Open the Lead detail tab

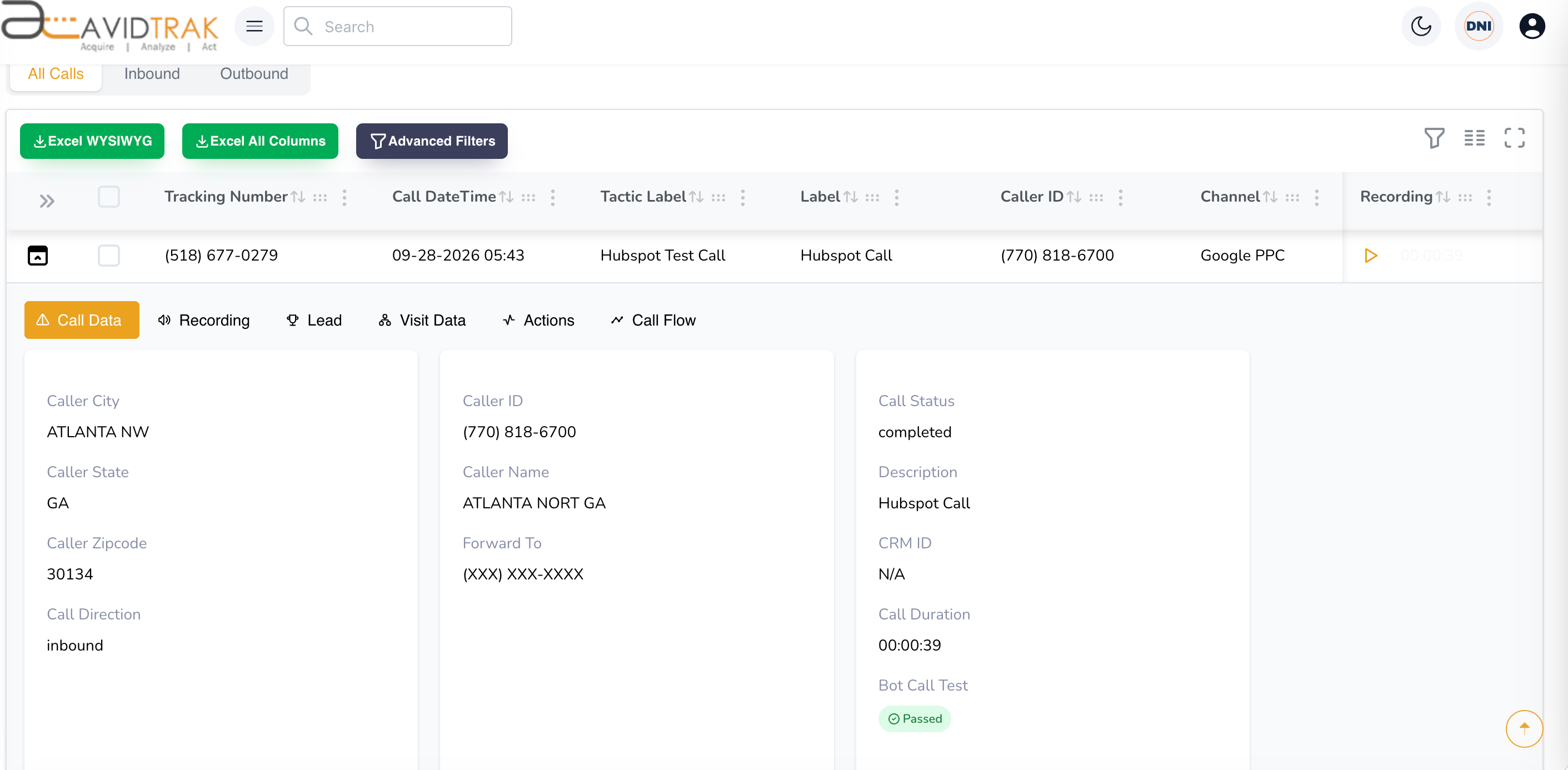pyautogui.click(x=314, y=320)
